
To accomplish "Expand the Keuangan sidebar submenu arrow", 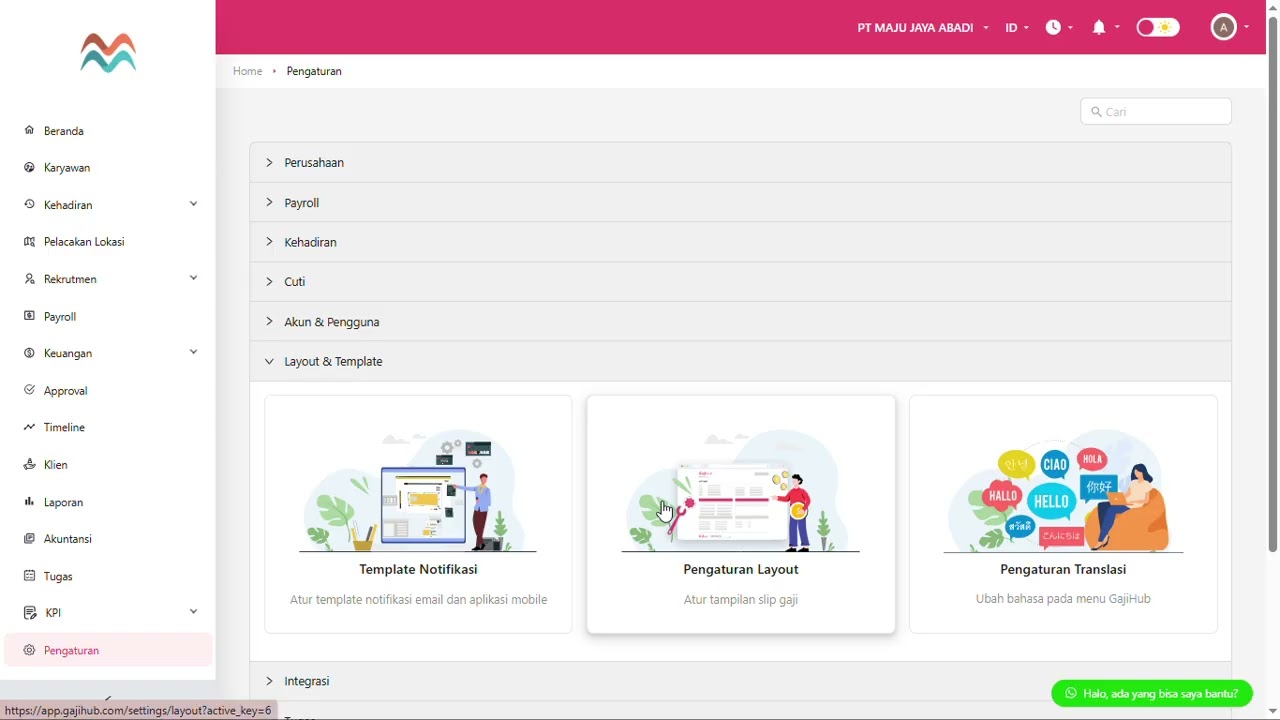I will coord(193,352).
